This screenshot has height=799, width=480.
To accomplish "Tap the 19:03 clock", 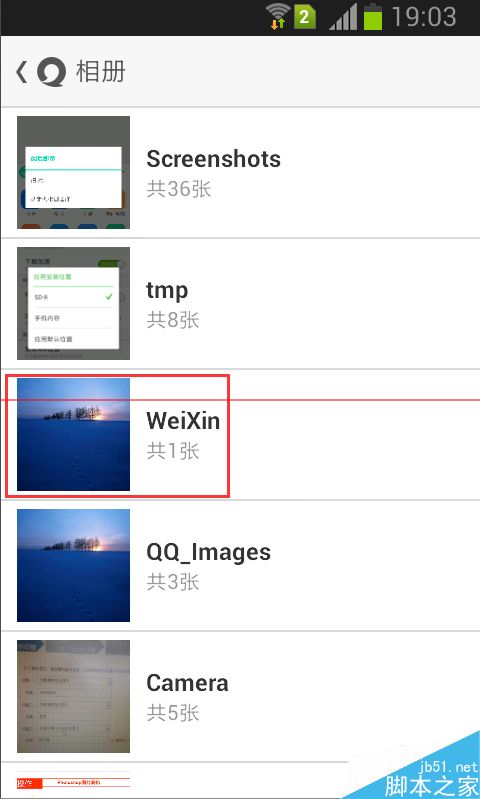I will (423, 17).
